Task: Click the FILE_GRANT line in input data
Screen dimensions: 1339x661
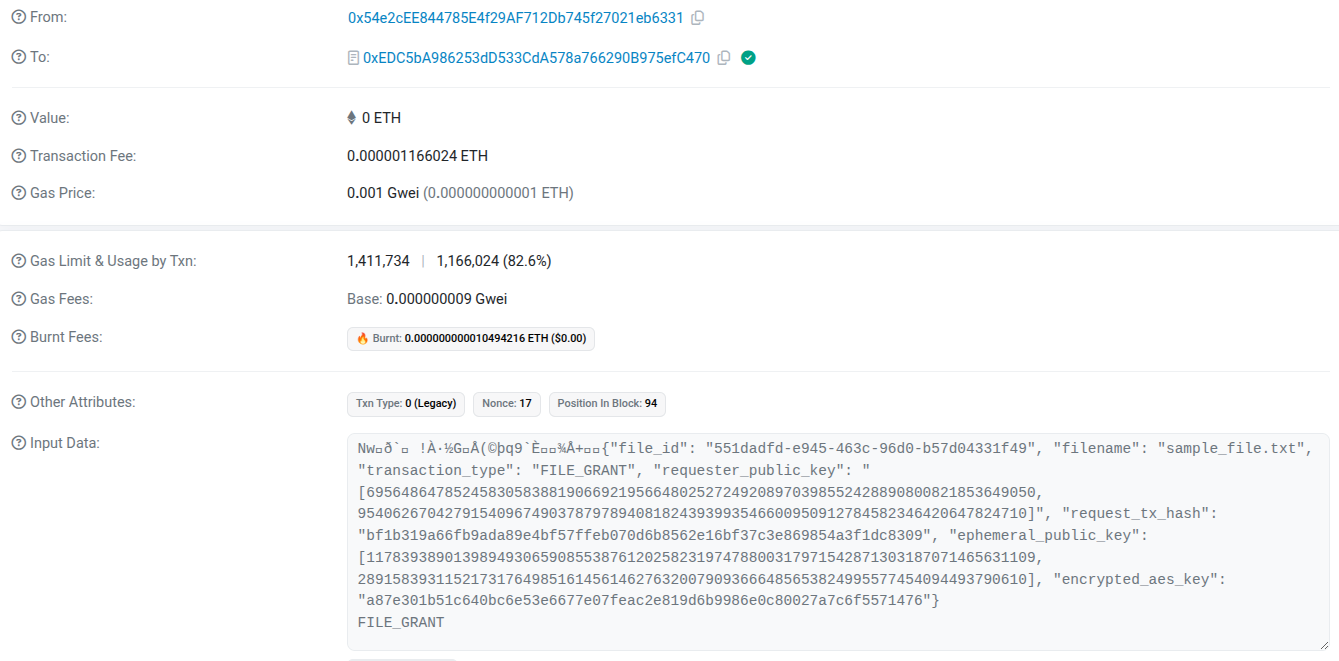Action: coord(401,622)
